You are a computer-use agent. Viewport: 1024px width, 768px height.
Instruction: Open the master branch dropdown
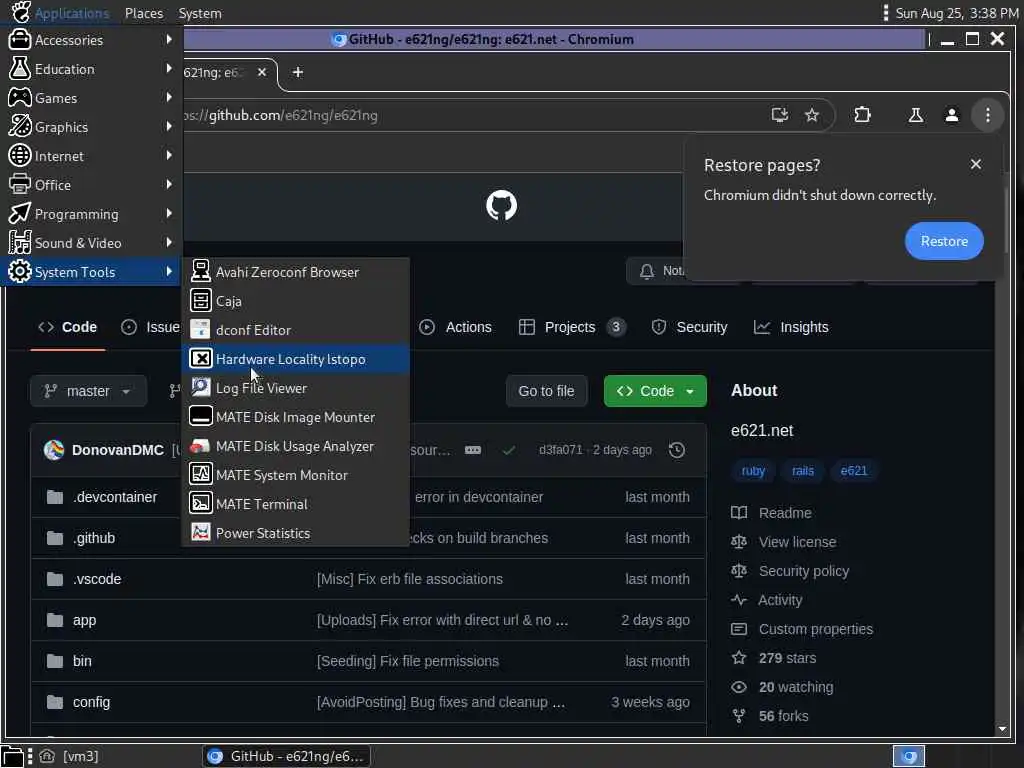(x=88, y=391)
